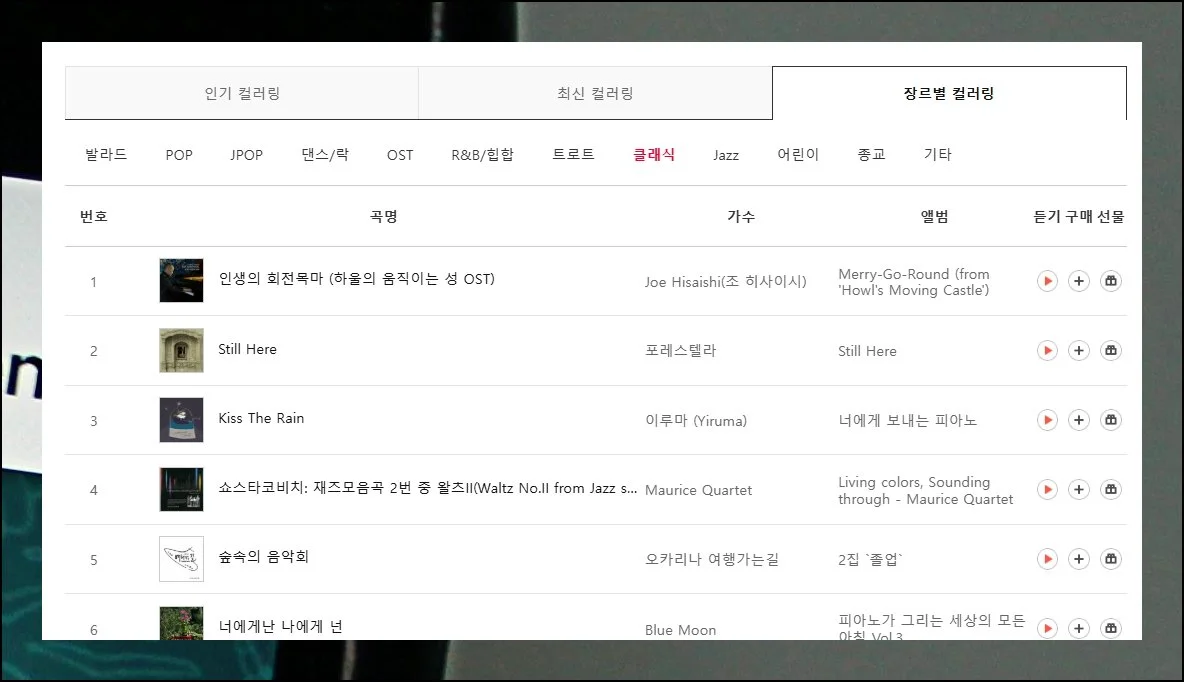The width and height of the screenshot is (1184, 682).
Task: Send 숲속의 음악회 as a gift
Action: tap(1110, 559)
